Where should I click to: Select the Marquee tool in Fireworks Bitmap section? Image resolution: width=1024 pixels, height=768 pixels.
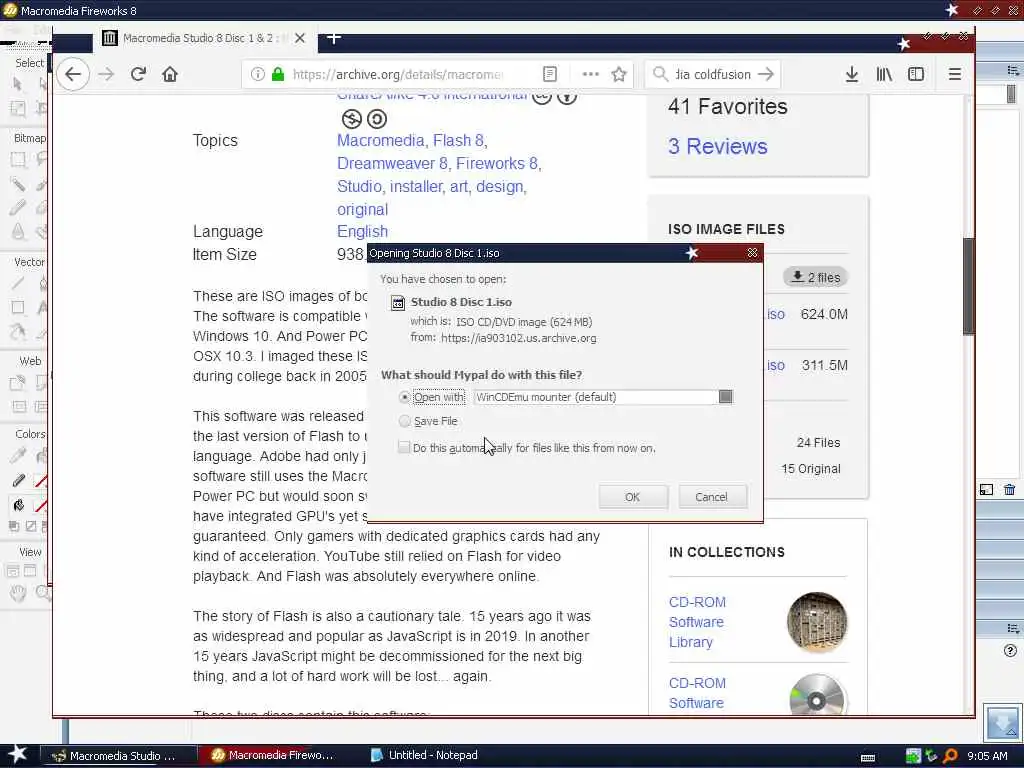18,159
